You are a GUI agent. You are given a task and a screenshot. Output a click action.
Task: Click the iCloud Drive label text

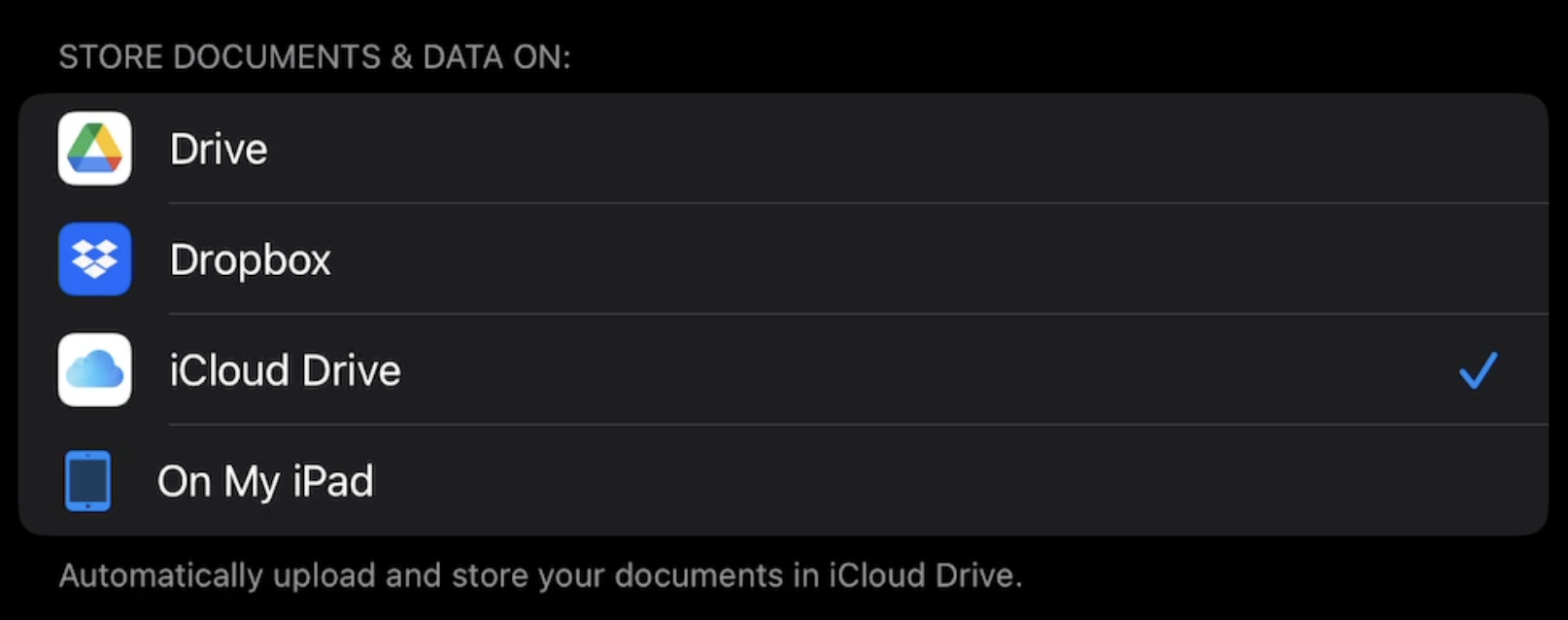coord(285,371)
